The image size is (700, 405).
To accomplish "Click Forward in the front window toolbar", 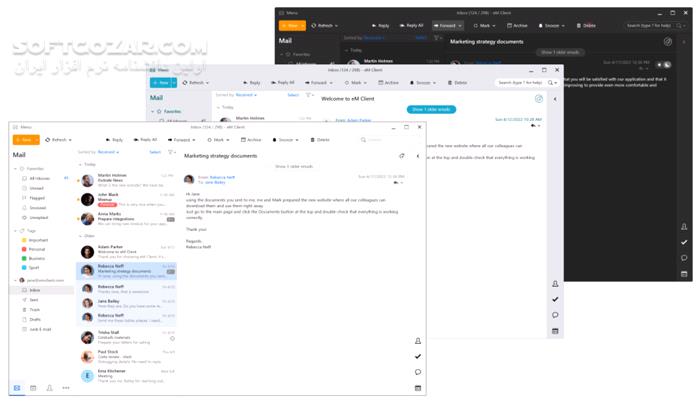I will coord(181,140).
